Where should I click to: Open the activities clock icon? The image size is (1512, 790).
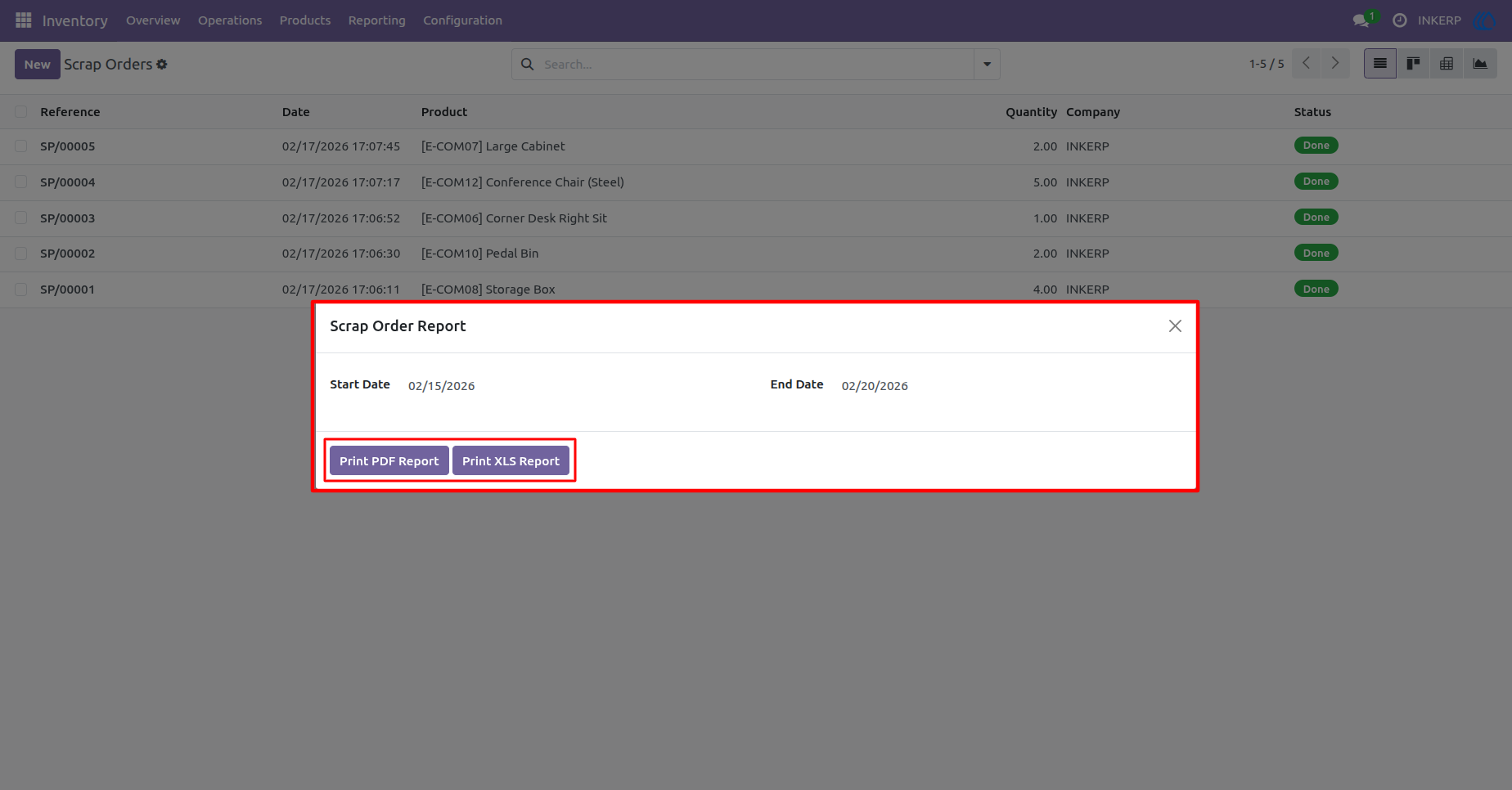pos(1400,20)
